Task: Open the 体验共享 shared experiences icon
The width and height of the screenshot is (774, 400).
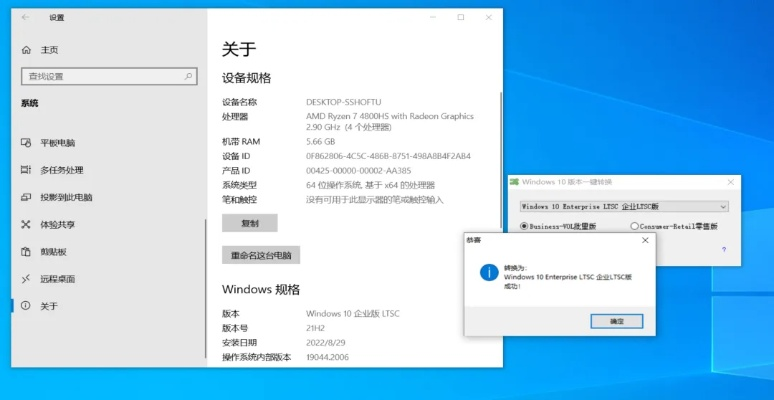Action: click(x=26, y=225)
